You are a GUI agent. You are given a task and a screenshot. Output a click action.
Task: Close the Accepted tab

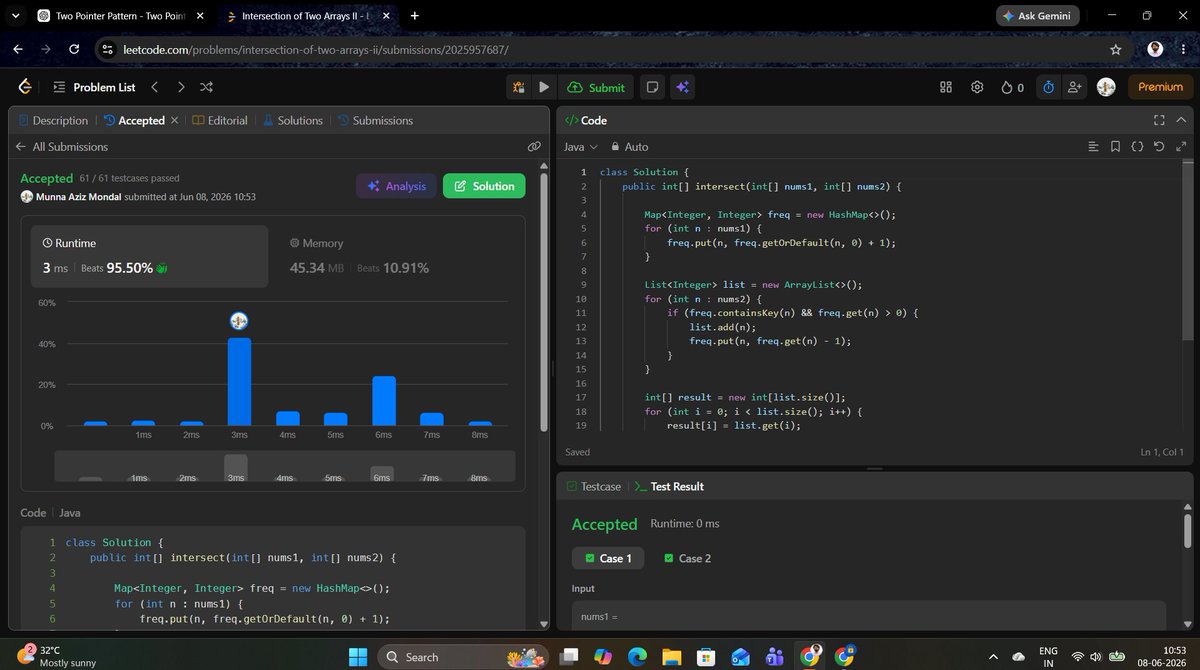[x=174, y=120]
